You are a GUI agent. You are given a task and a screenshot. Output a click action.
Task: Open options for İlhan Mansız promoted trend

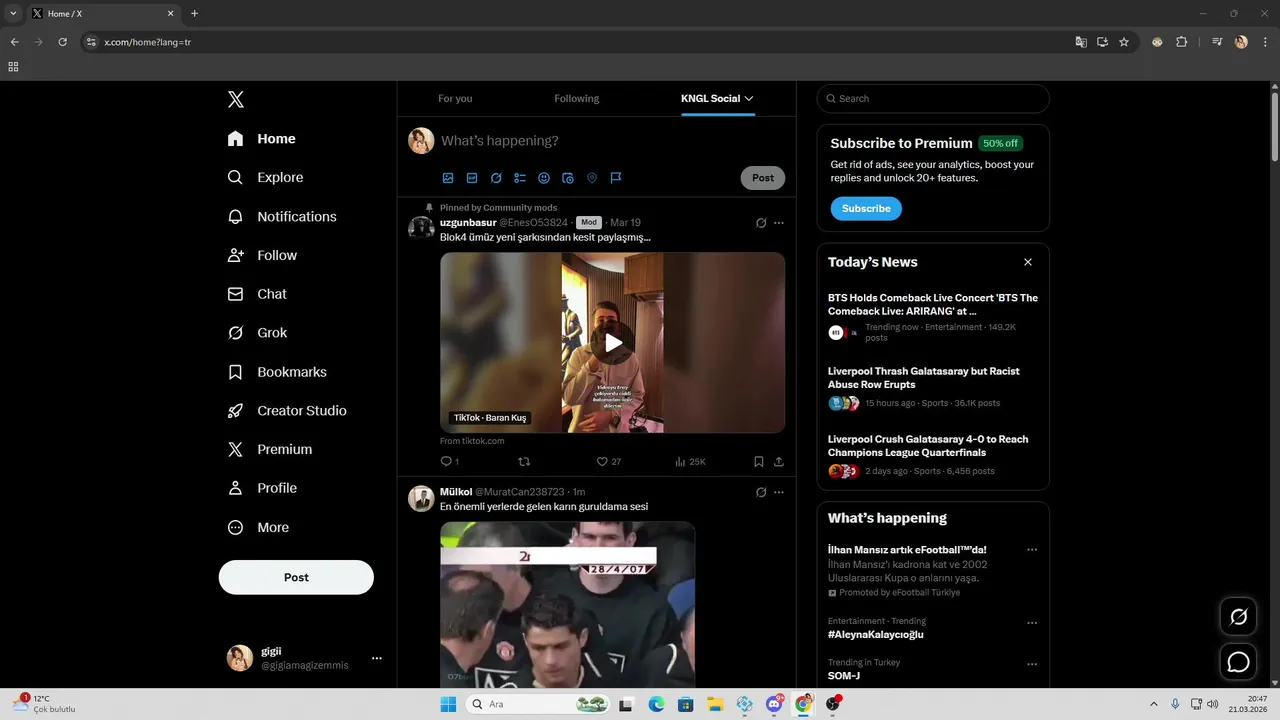point(1032,550)
